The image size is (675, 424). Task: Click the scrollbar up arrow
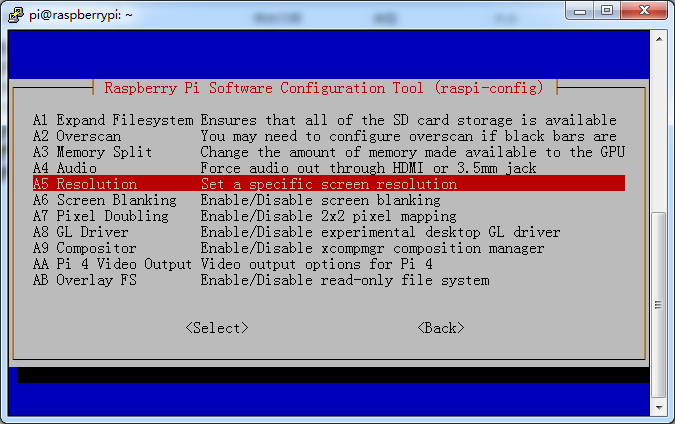pyautogui.click(x=659, y=39)
